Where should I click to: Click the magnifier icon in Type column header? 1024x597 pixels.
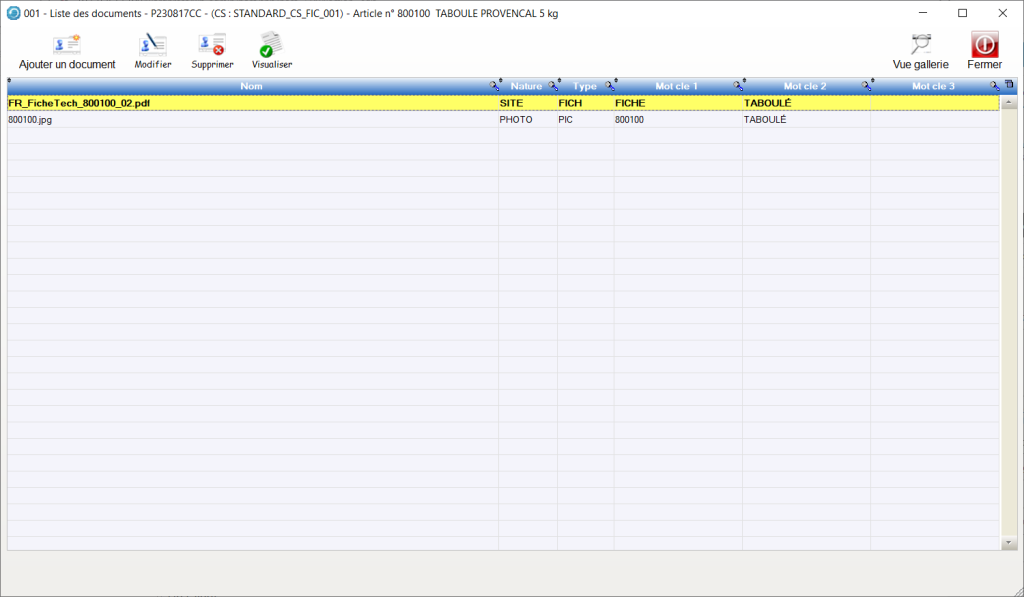coord(609,86)
